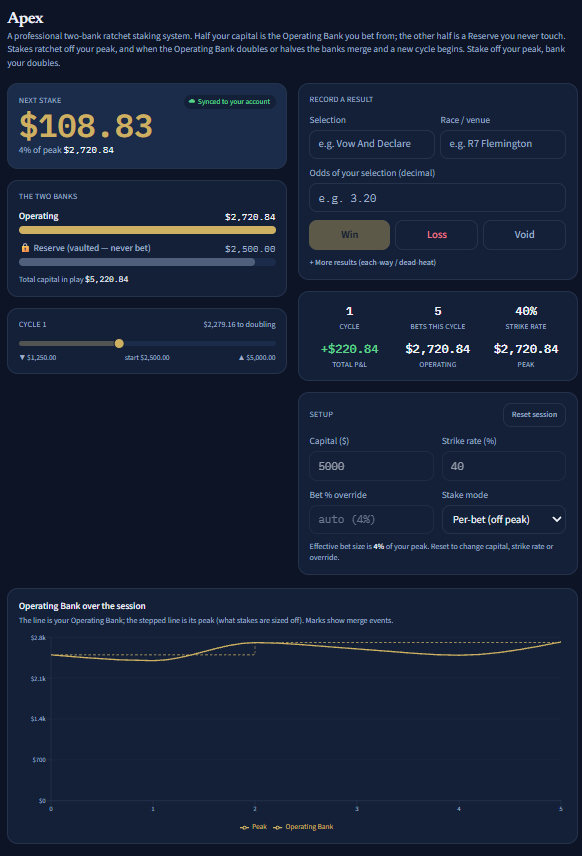Image resolution: width=582 pixels, height=856 pixels.
Task: Click the $2,279.16 to doubling text
Action: coord(239,325)
